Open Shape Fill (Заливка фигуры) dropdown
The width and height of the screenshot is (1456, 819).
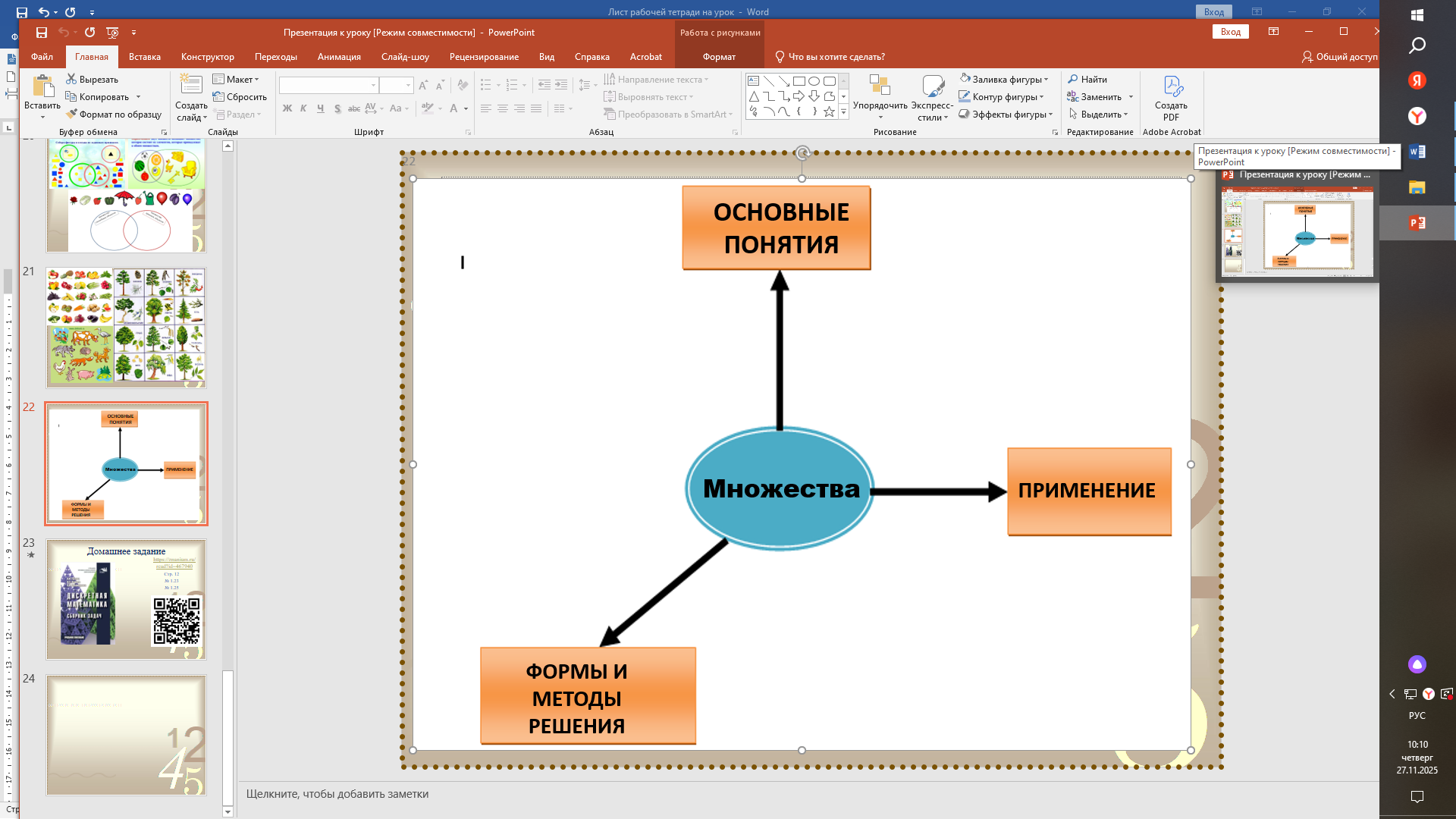1046,80
